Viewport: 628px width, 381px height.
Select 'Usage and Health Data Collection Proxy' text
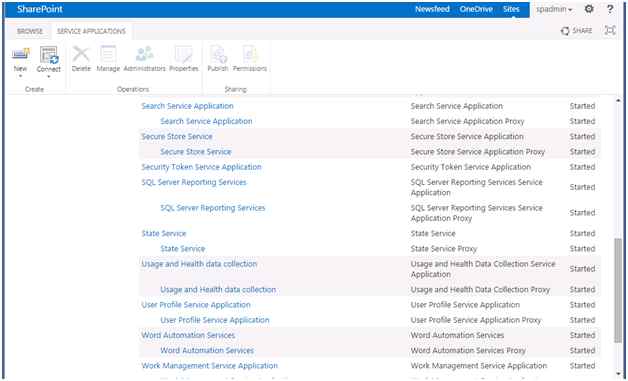click(480, 290)
